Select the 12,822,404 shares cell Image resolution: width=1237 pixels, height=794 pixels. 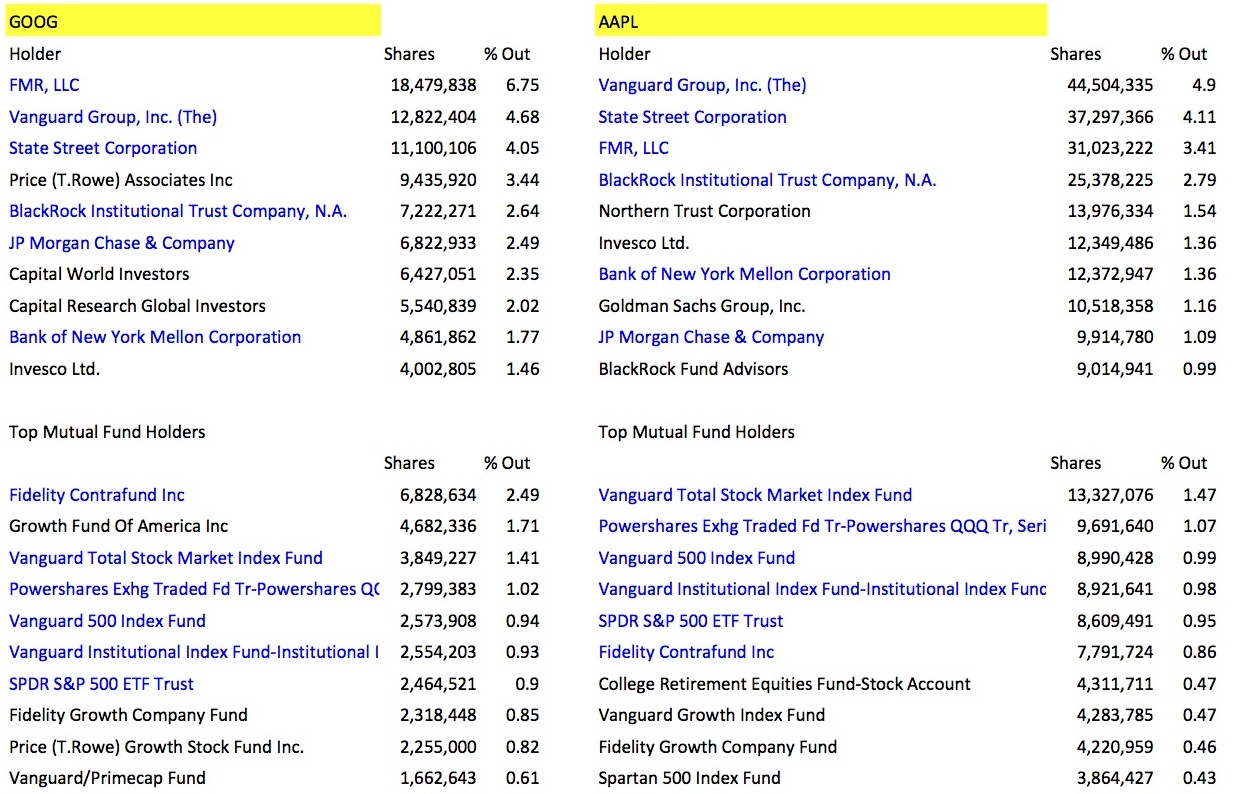(x=433, y=117)
